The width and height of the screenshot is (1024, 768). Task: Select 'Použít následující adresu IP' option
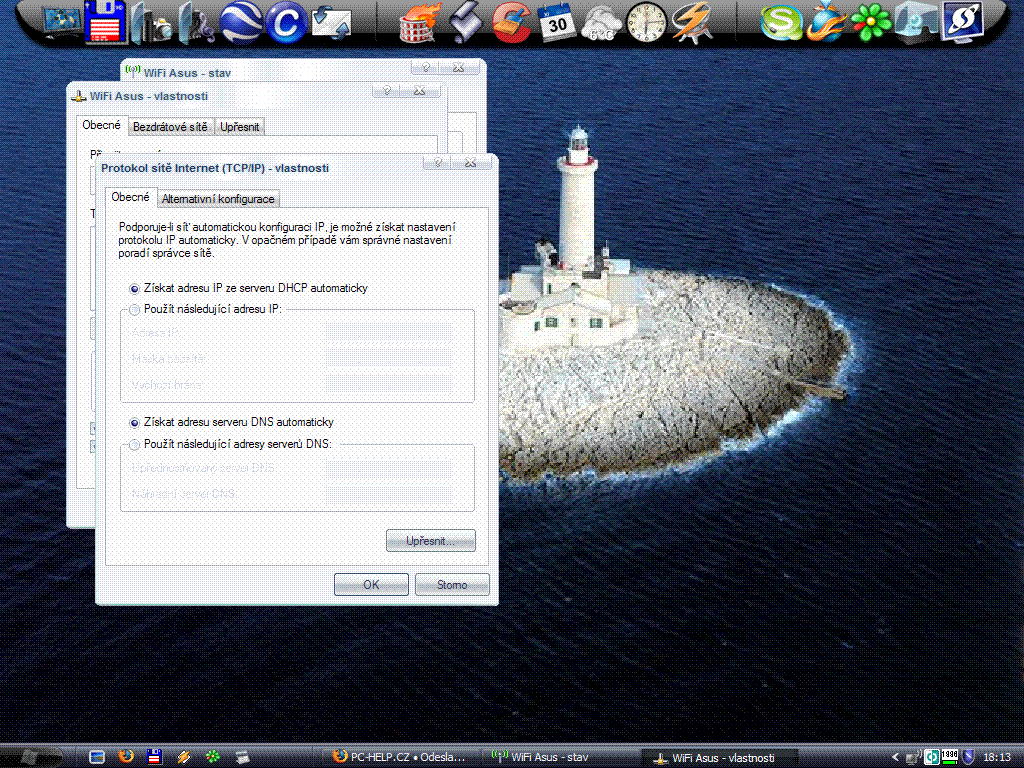coord(135,310)
